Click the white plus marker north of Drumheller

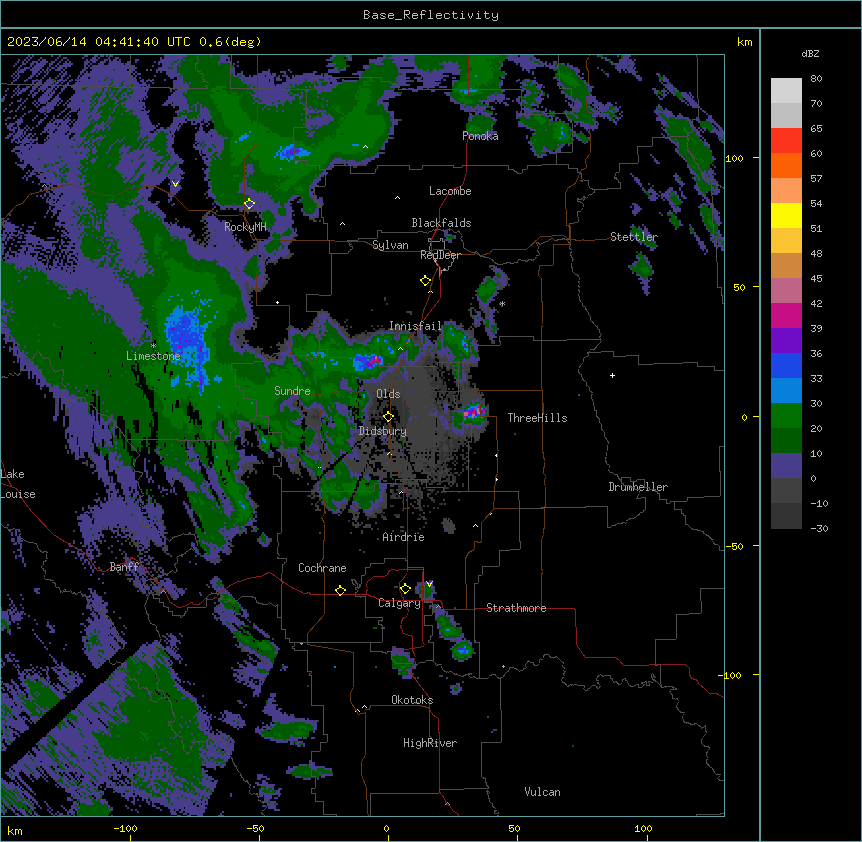[612, 375]
